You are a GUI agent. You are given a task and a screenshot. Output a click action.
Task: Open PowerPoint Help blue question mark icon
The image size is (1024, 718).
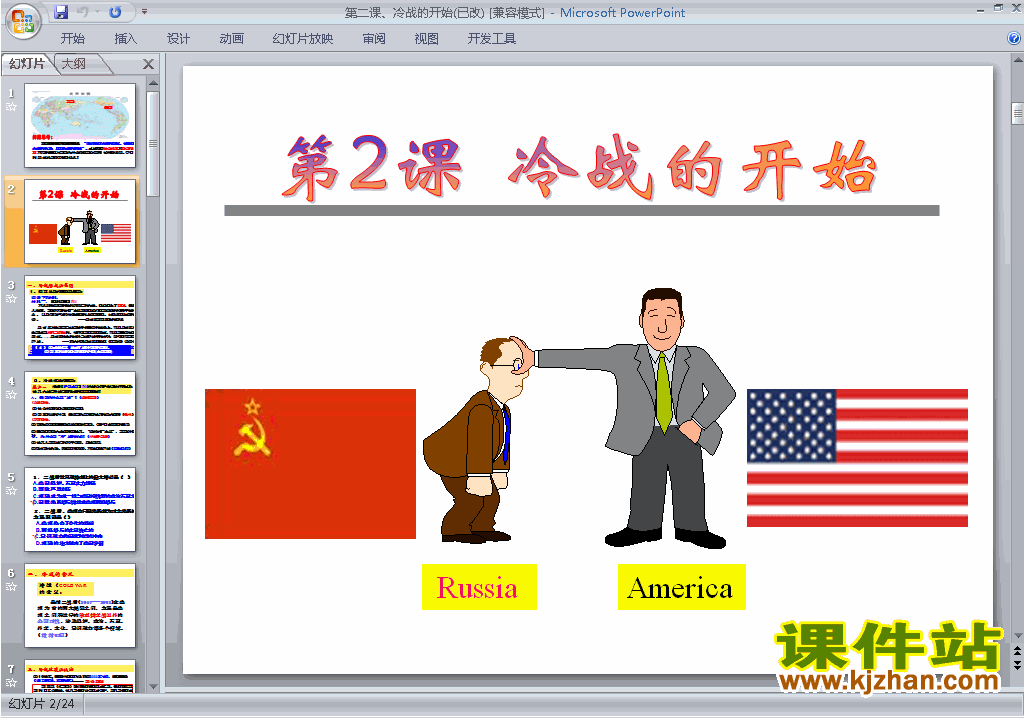coord(1014,39)
